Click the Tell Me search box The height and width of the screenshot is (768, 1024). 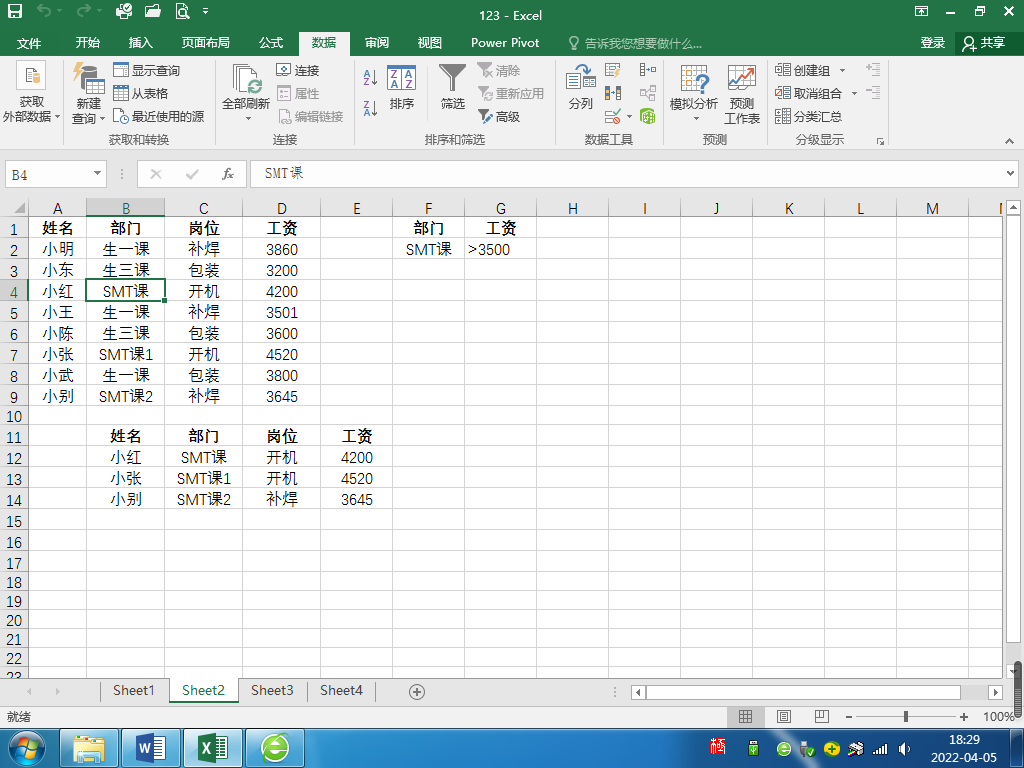click(x=635, y=44)
